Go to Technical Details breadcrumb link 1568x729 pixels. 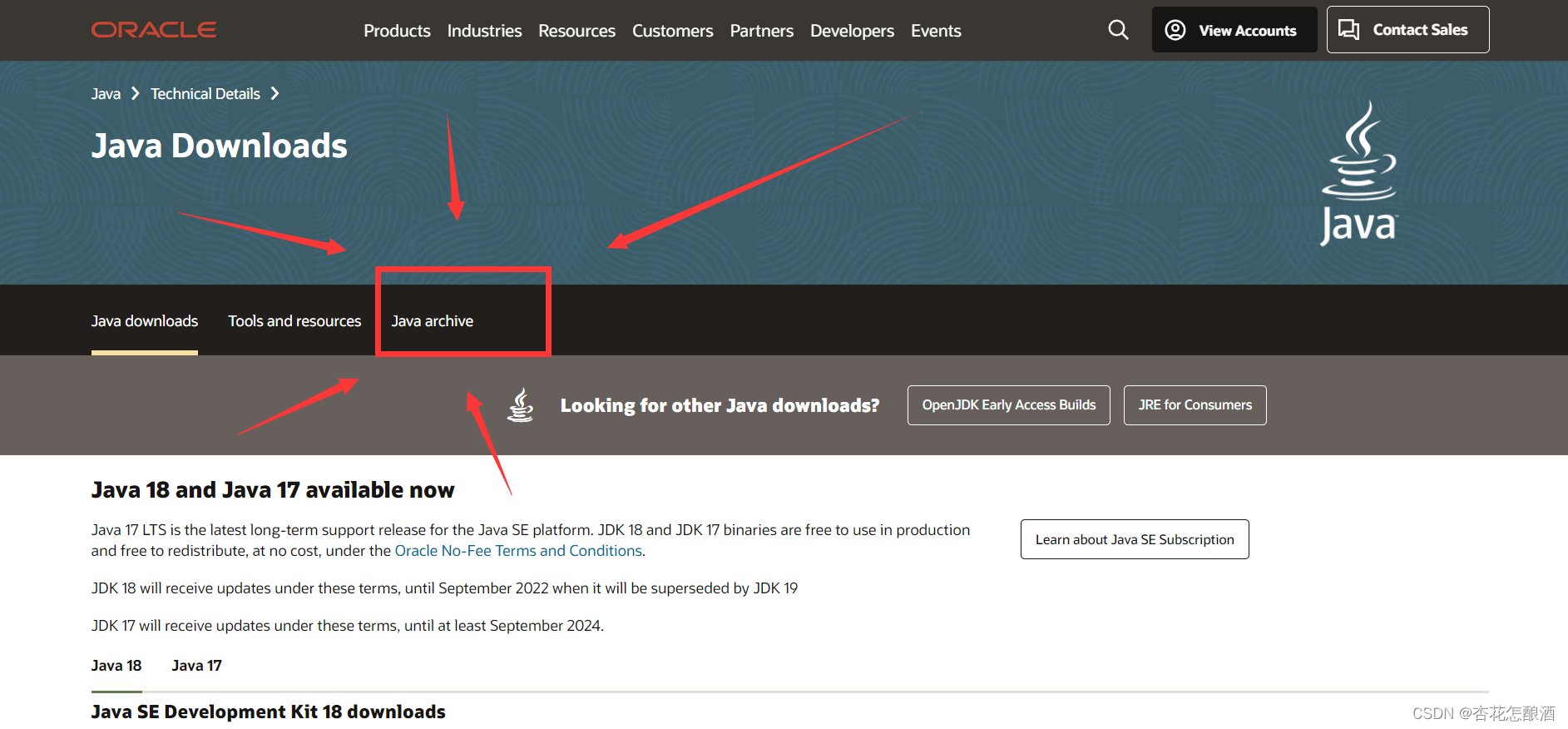click(x=205, y=94)
